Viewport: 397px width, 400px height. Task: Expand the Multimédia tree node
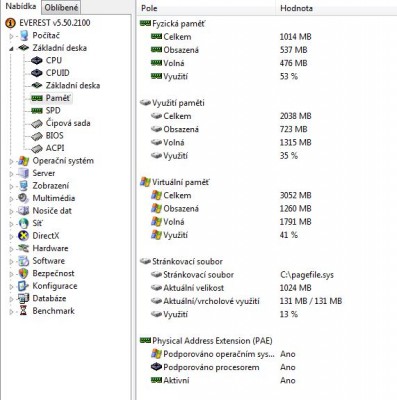click(11, 199)
